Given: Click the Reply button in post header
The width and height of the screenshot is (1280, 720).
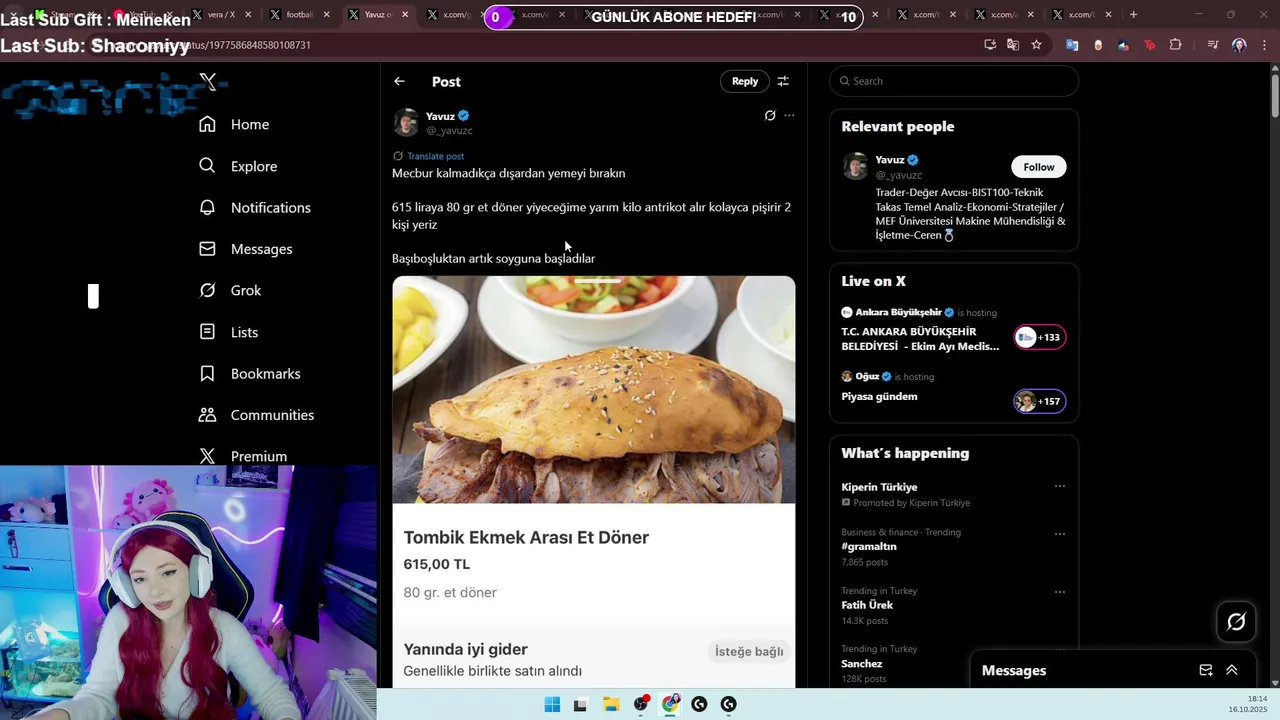Looking at the screenshot, I should point(745,81).
